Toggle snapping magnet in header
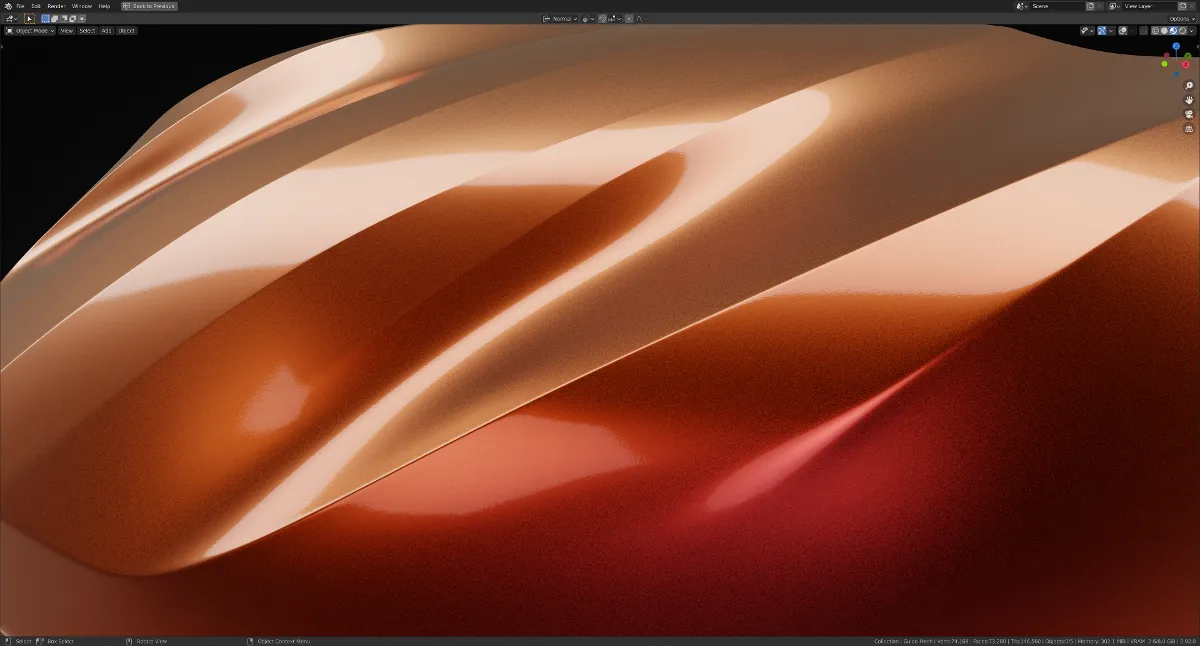1200x646 pixels. (x=602, y=18)
